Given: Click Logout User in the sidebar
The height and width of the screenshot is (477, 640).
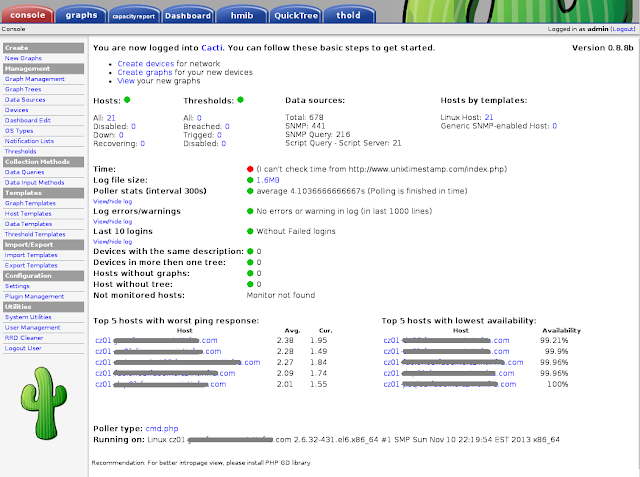Looking at the screenshot, I should coord(23,348).
